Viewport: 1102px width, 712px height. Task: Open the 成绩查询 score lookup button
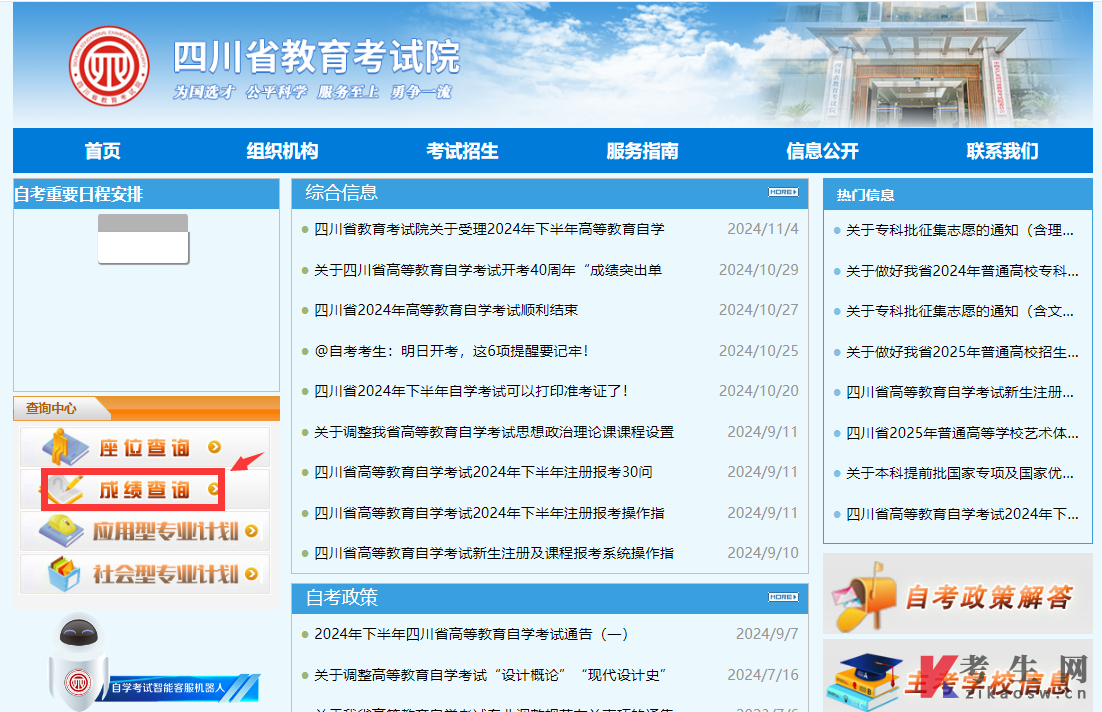tap(145, 489)
